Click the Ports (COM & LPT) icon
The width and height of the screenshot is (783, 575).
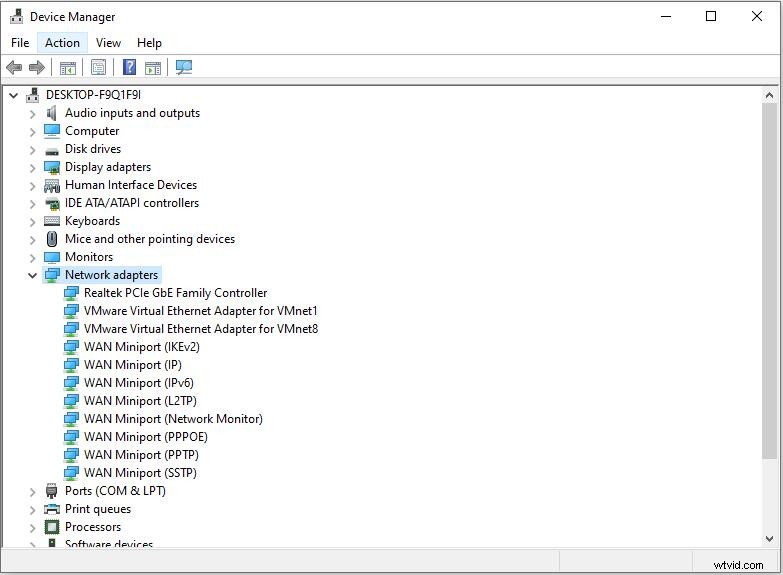click(x=51, y=491)
